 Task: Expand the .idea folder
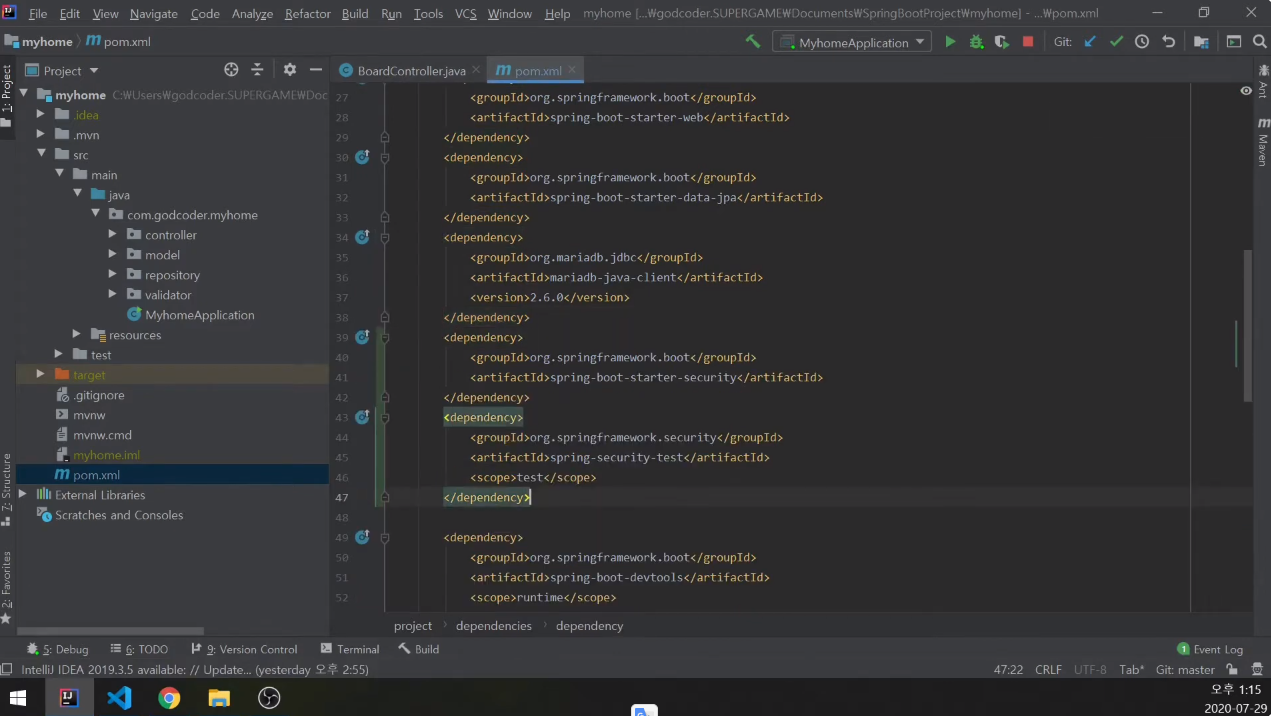click(x=41, y=115)
